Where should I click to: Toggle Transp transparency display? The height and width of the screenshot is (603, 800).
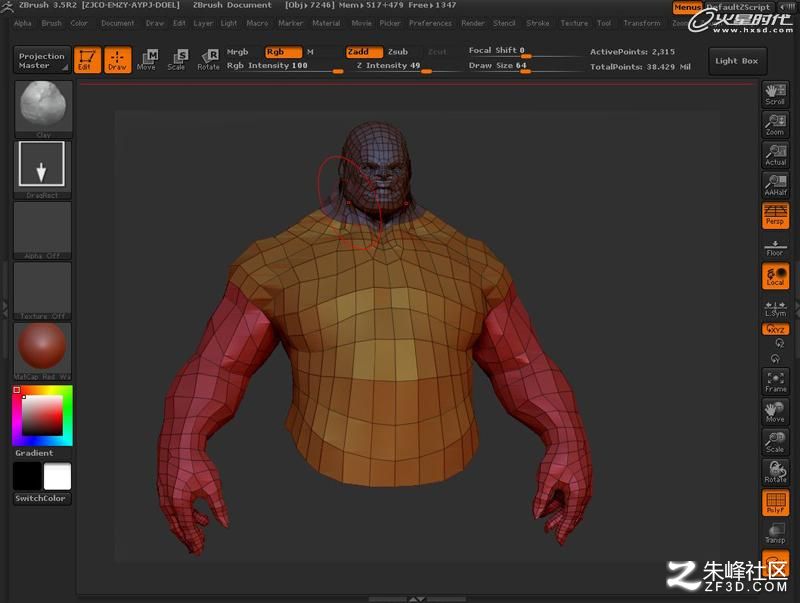click(x=775, y=533)
